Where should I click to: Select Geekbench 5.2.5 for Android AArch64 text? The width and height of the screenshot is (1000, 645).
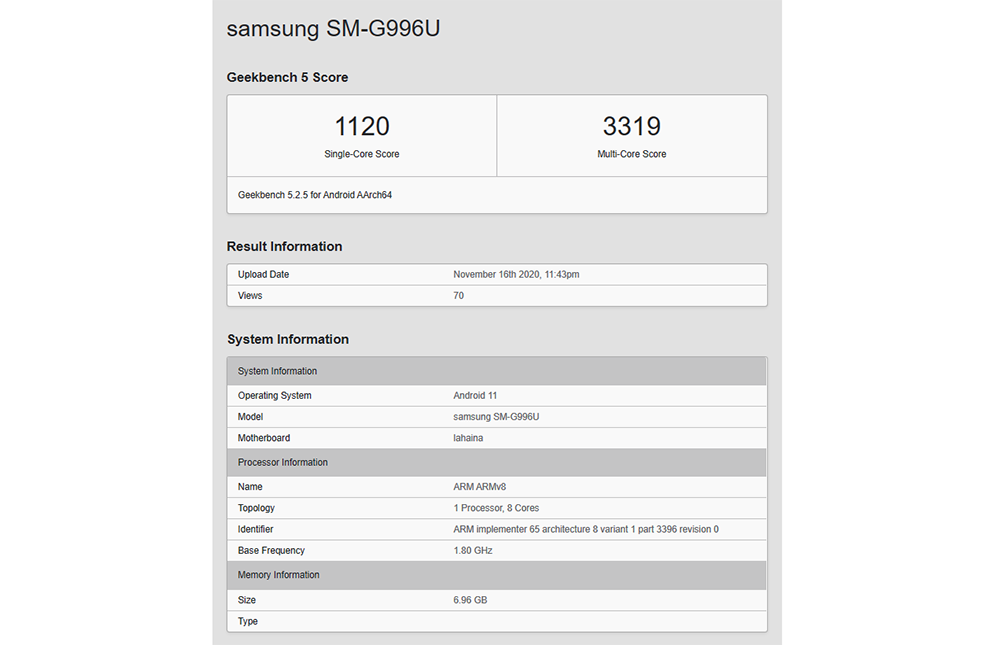pyautogui.click(x=315, y=195)
